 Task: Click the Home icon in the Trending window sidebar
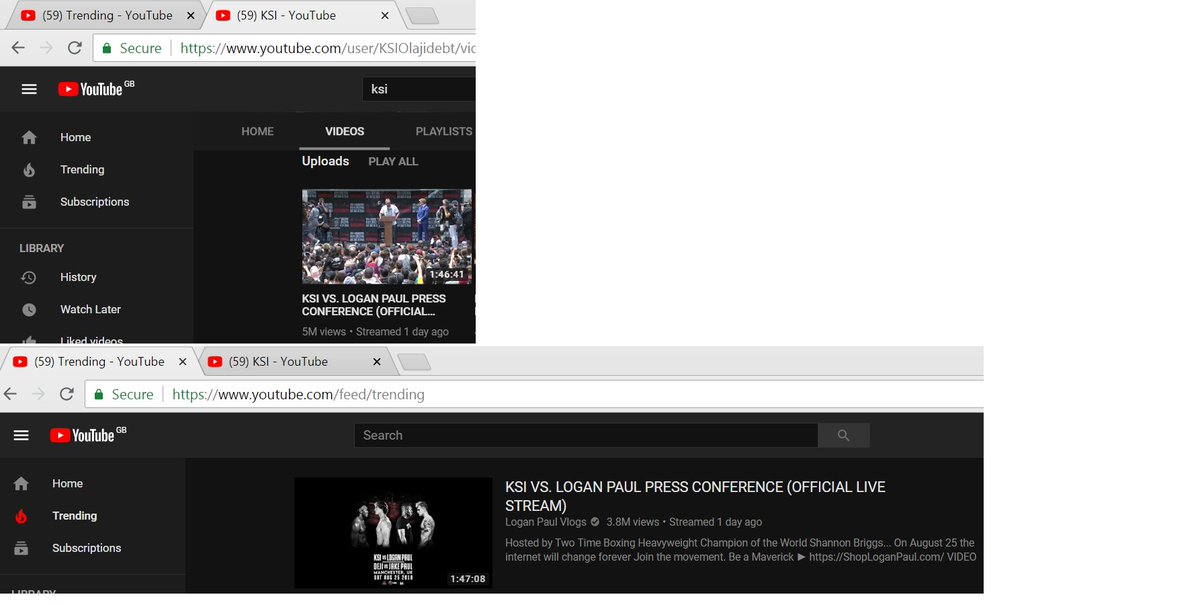(21, 483)
